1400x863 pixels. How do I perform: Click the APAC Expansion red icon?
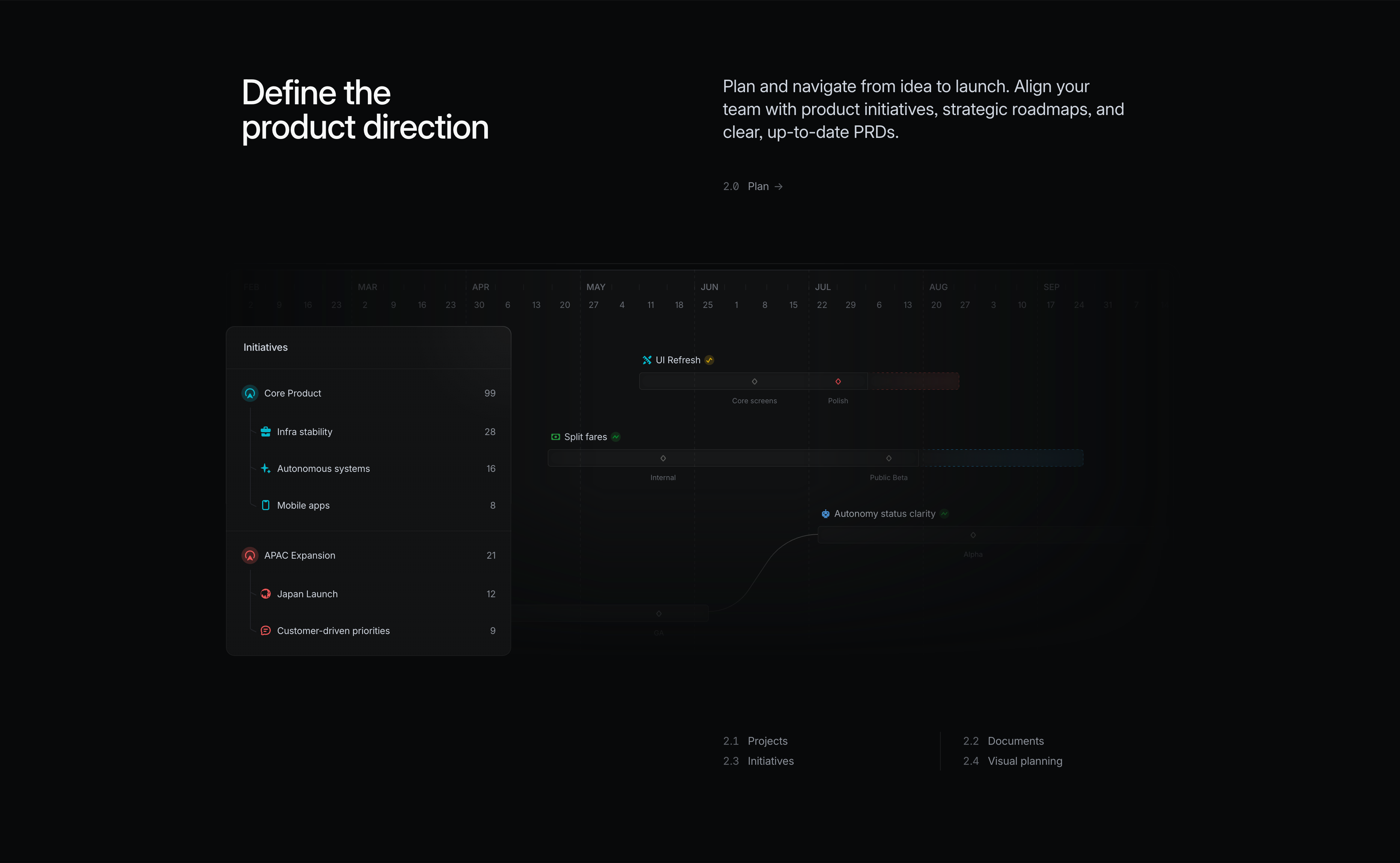coord(250,555)
